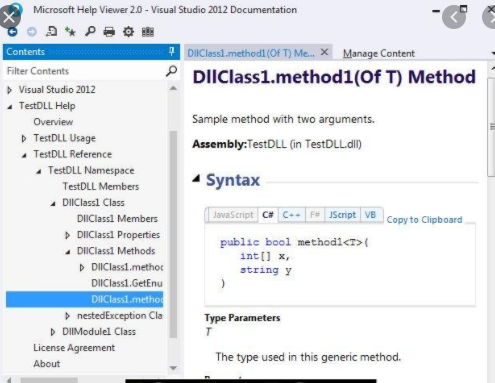Click the Contents vertical scrollbar thumb
The width and height of the screenshot is (495, 383).
173,234
